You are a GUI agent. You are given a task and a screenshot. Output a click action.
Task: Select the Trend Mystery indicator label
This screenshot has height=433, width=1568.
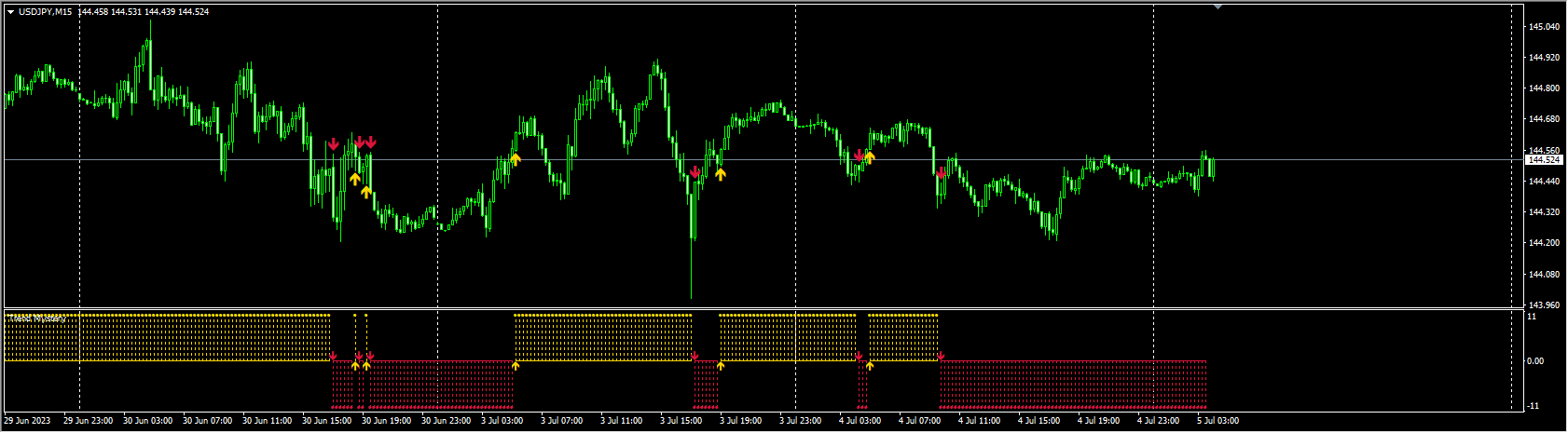(x=37, y=318)
